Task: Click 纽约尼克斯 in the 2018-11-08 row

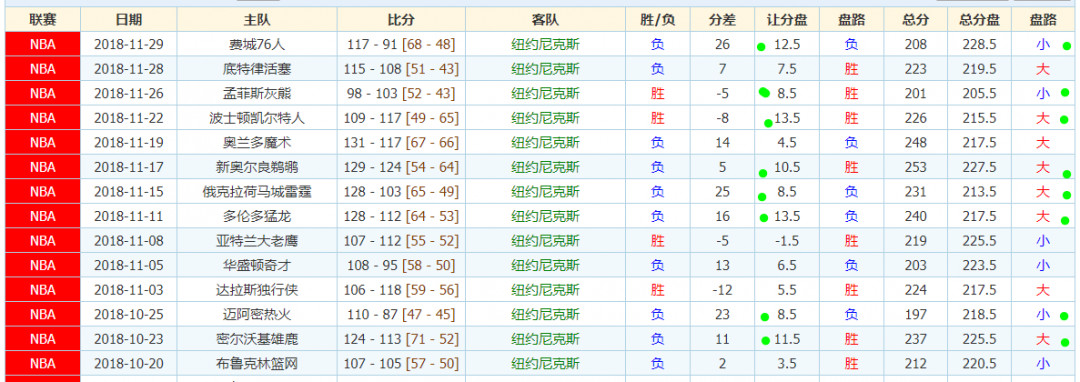Action: tap(546, 241)
